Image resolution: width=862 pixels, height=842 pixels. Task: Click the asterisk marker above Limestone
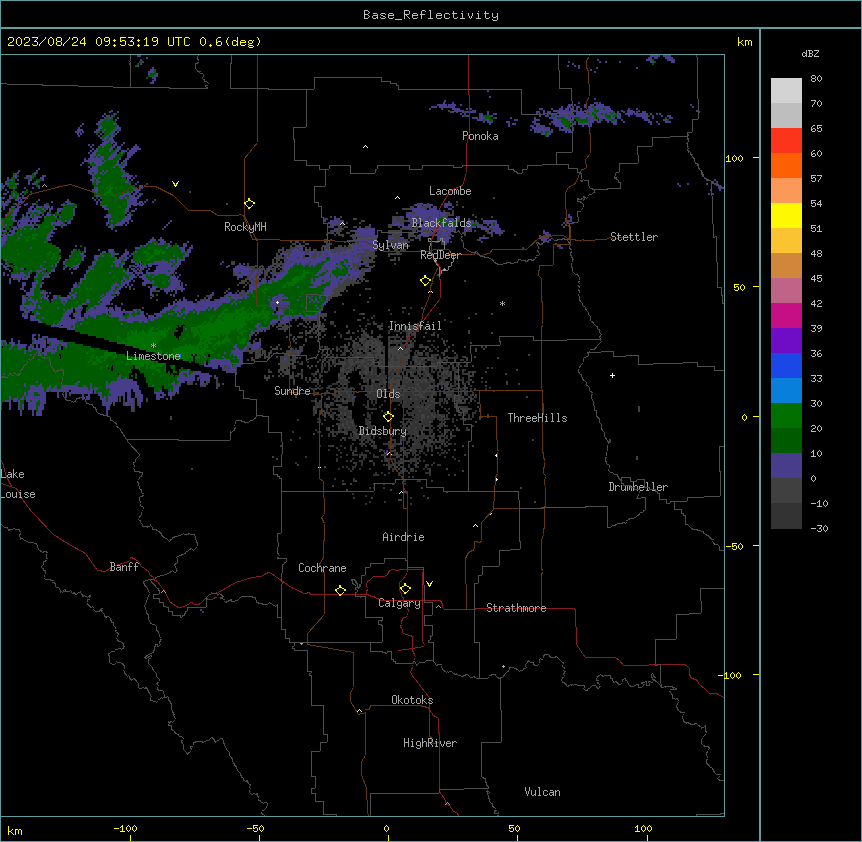pyautogui.click(x=153, y=346)
